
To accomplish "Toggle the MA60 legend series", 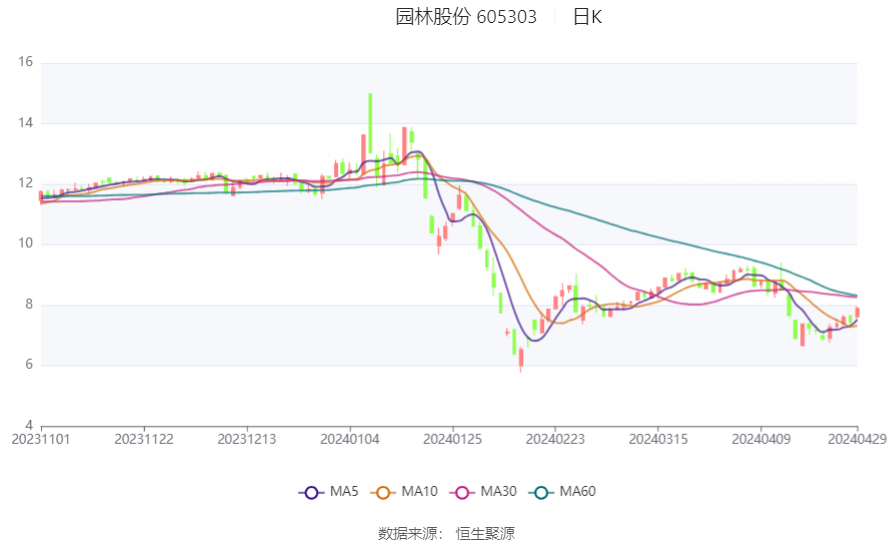I will click(x=562, y=492).
